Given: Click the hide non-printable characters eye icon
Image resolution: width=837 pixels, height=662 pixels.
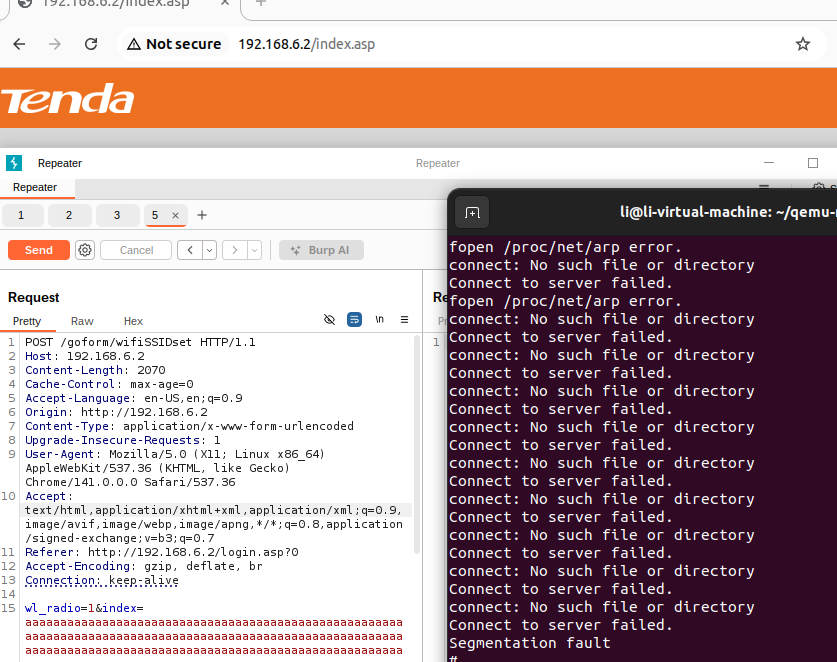Looking at the screenshot, I should coord(329,320).
